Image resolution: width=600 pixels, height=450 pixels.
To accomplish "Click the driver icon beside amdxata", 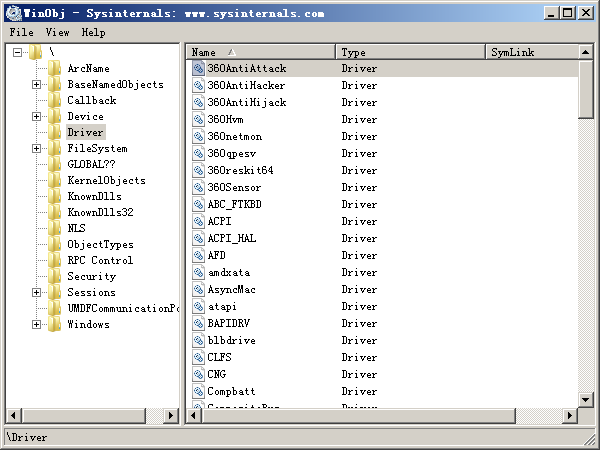I will [198, 272].
